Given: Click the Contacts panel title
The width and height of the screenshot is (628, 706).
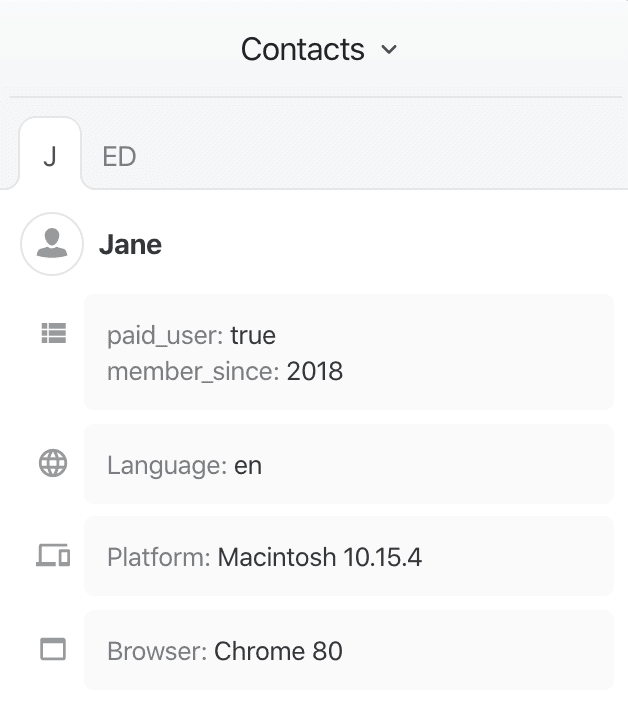Looking at the screenshot, I should tap(303, 49).
